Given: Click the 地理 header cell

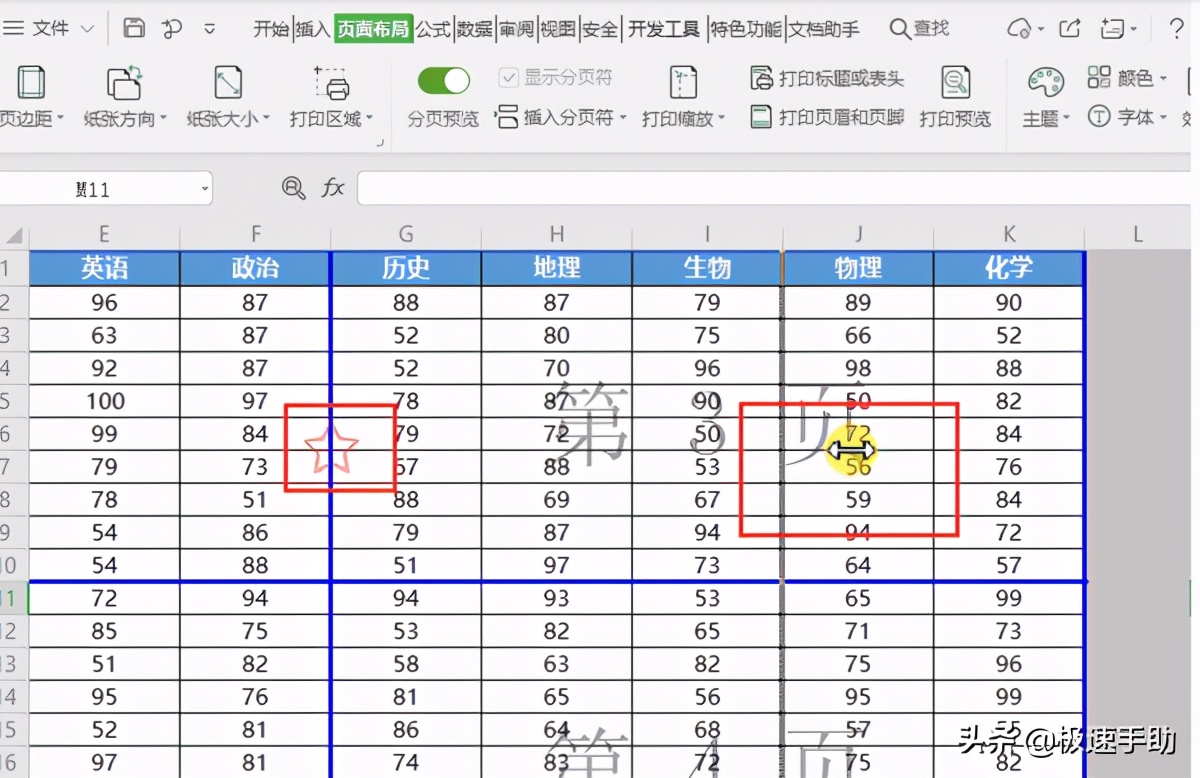Looking at the screenshot, I should pyautogui.click(x=557, y=268).
